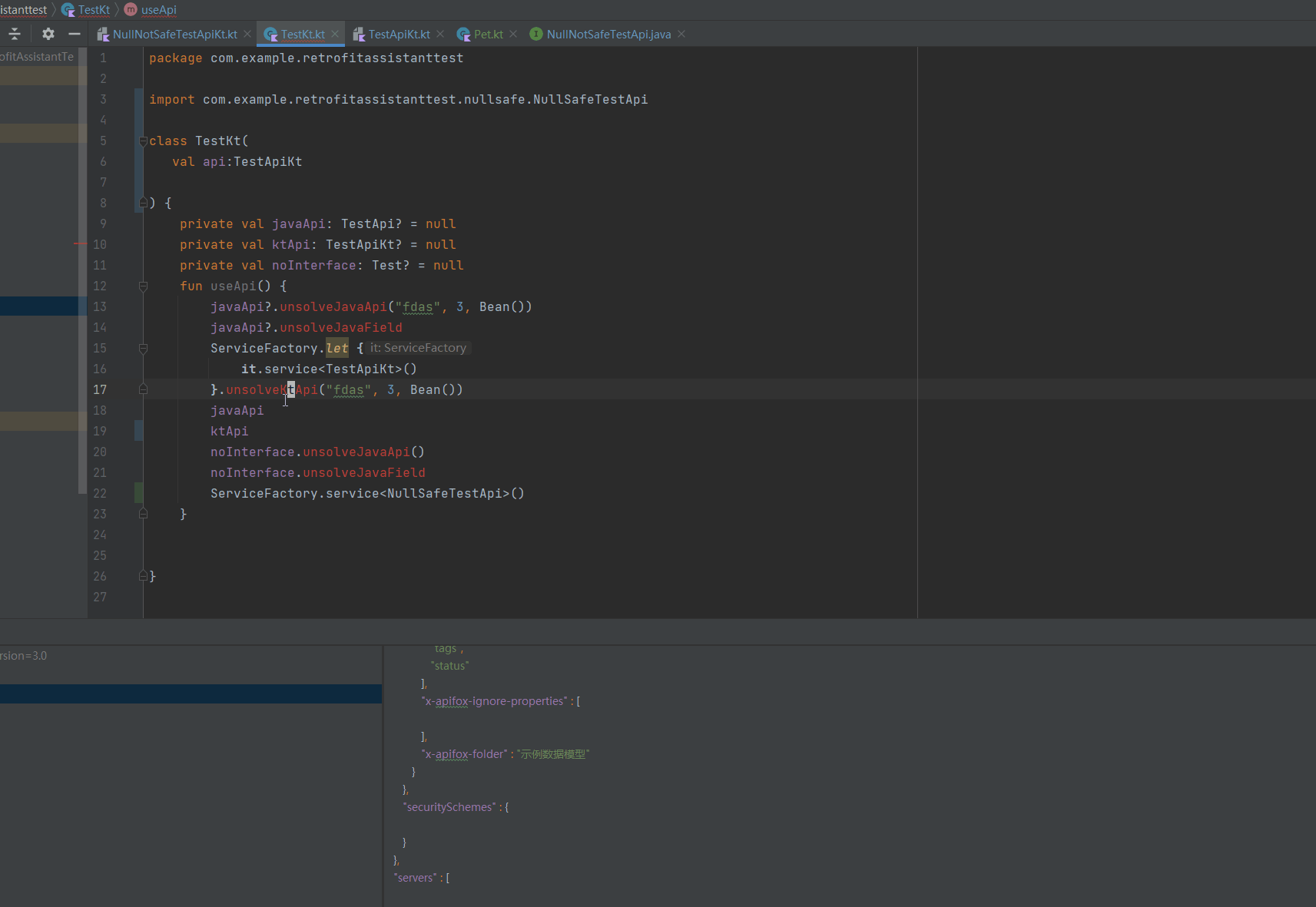1316x907 pixels.
Task: Toggle class end fold marker at line 26
Action: point(143,576)
